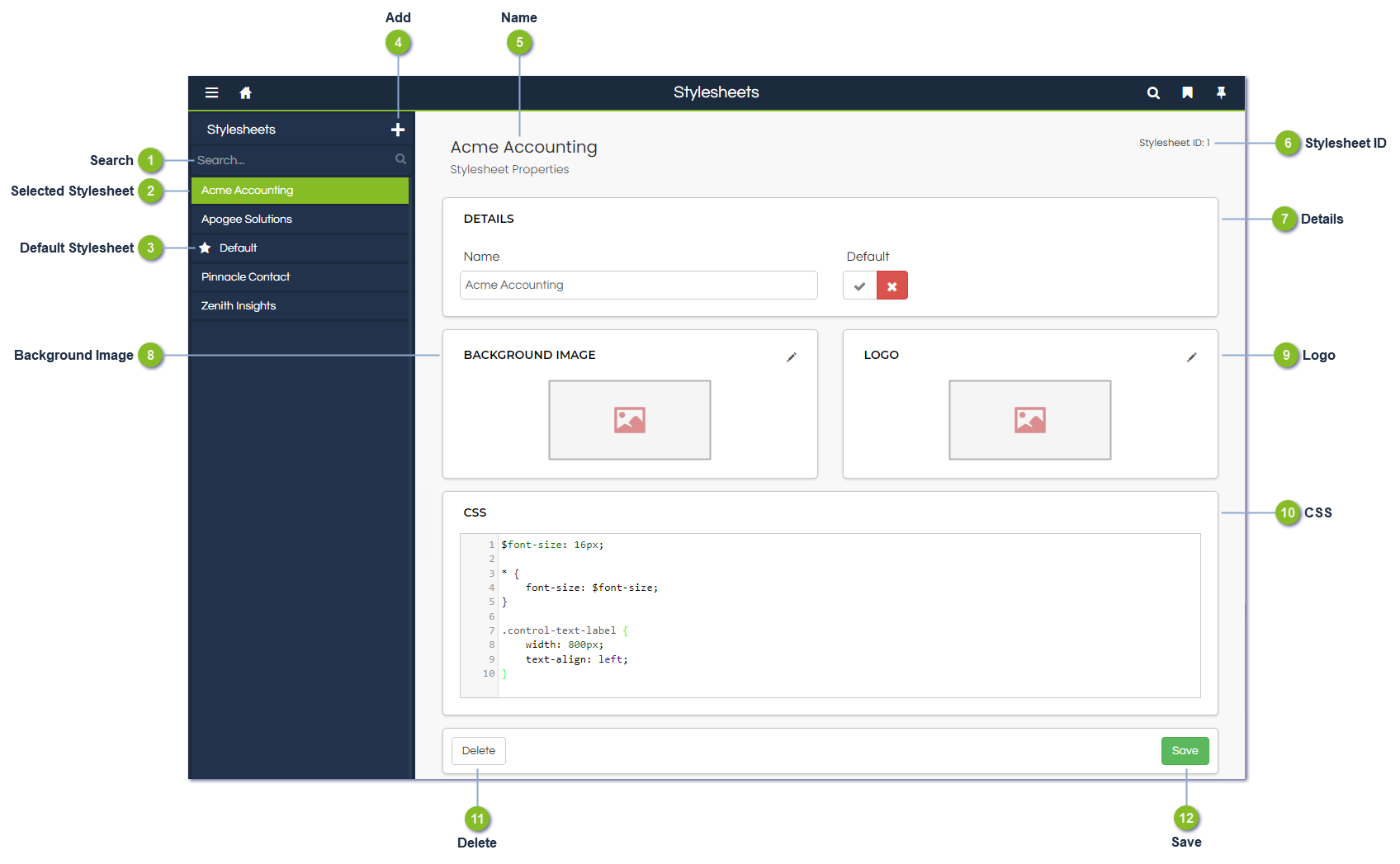Click the Name input field
The image size is (1400, 864).
(638, 285)
